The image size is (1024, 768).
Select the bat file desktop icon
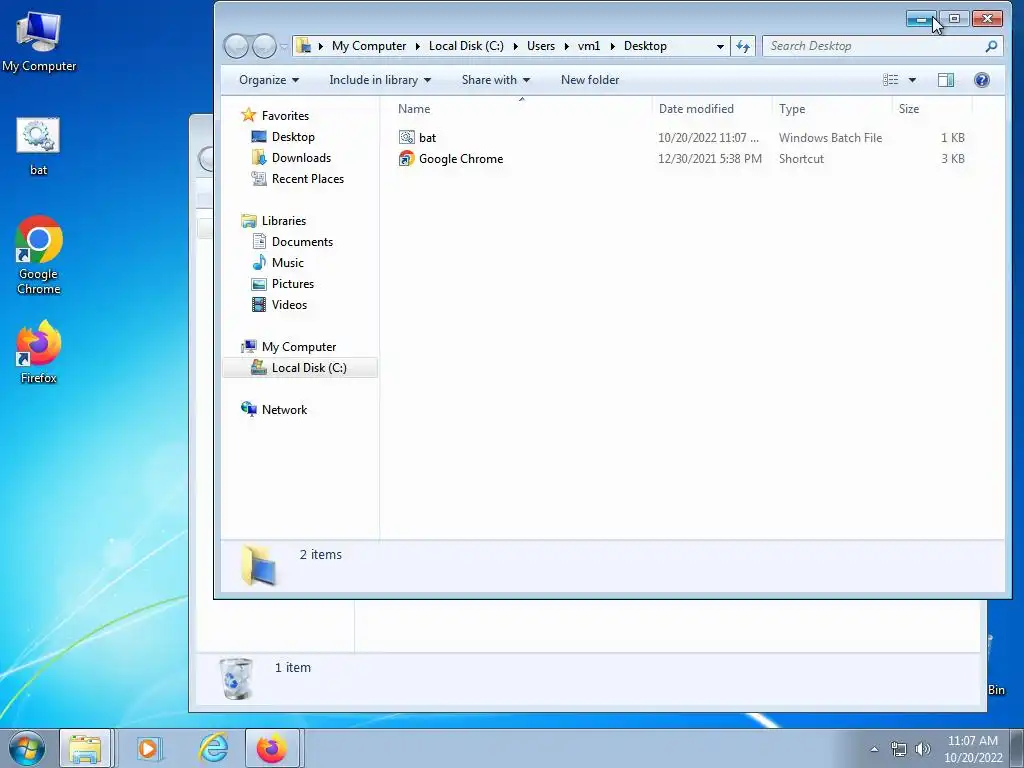click(38, 147)
